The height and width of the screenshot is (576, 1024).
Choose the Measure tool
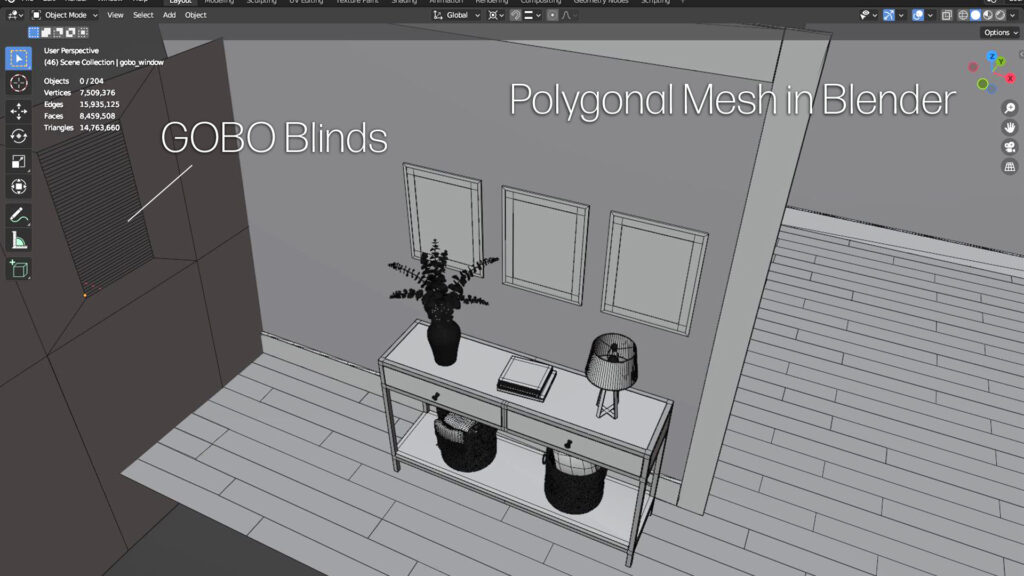pos(19,241)
